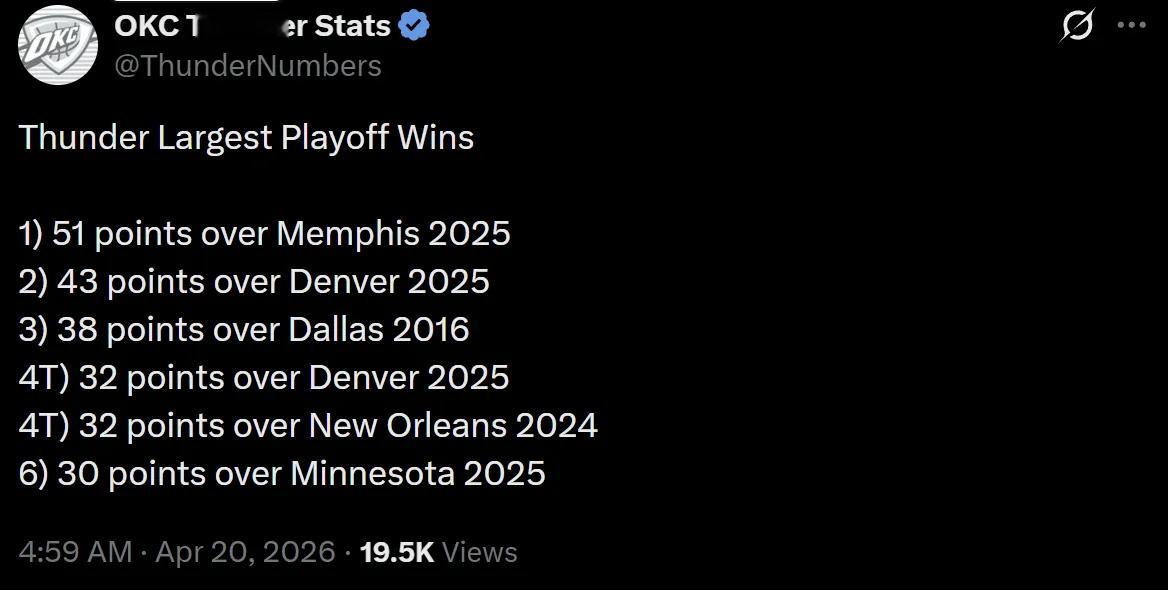Click the 'Thunder Largest Playoff Wins' heading text
The image size is (1168, 590).
pyautogui.click(x=246, y=137)
